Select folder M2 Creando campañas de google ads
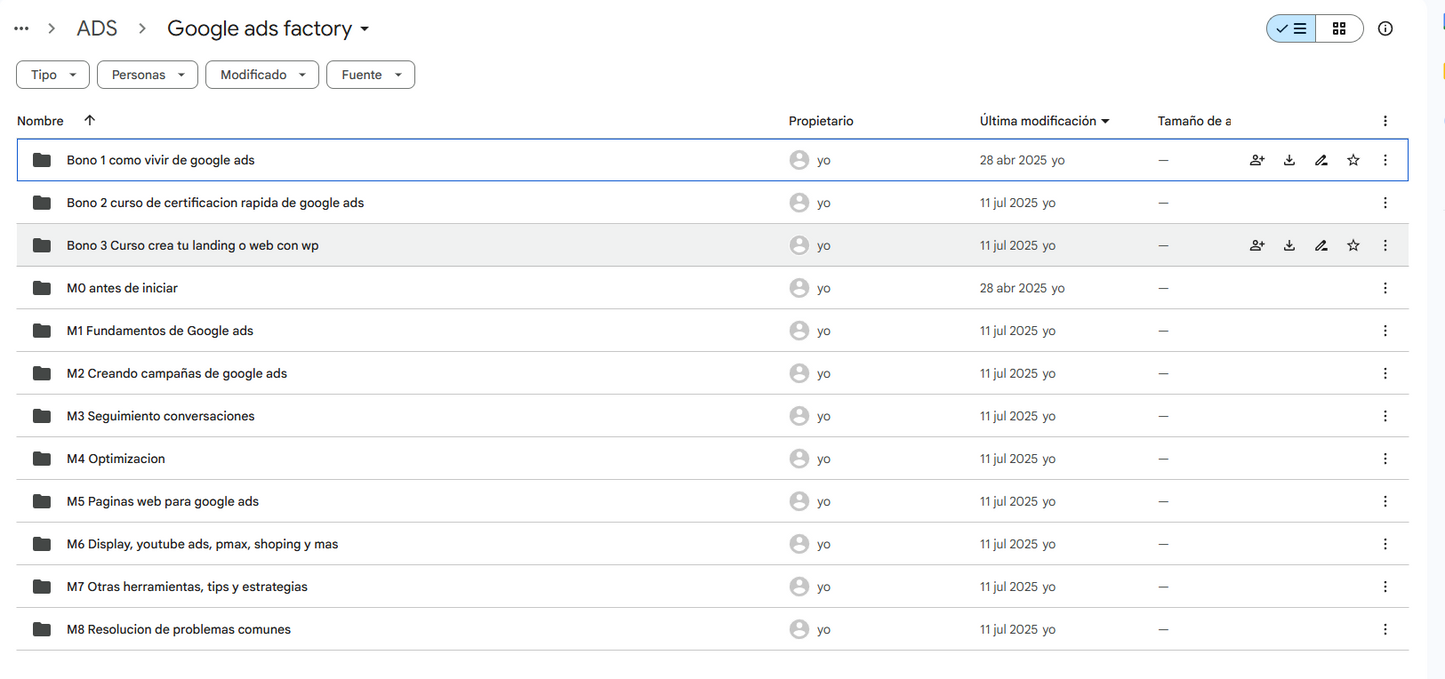 (177, 373)
